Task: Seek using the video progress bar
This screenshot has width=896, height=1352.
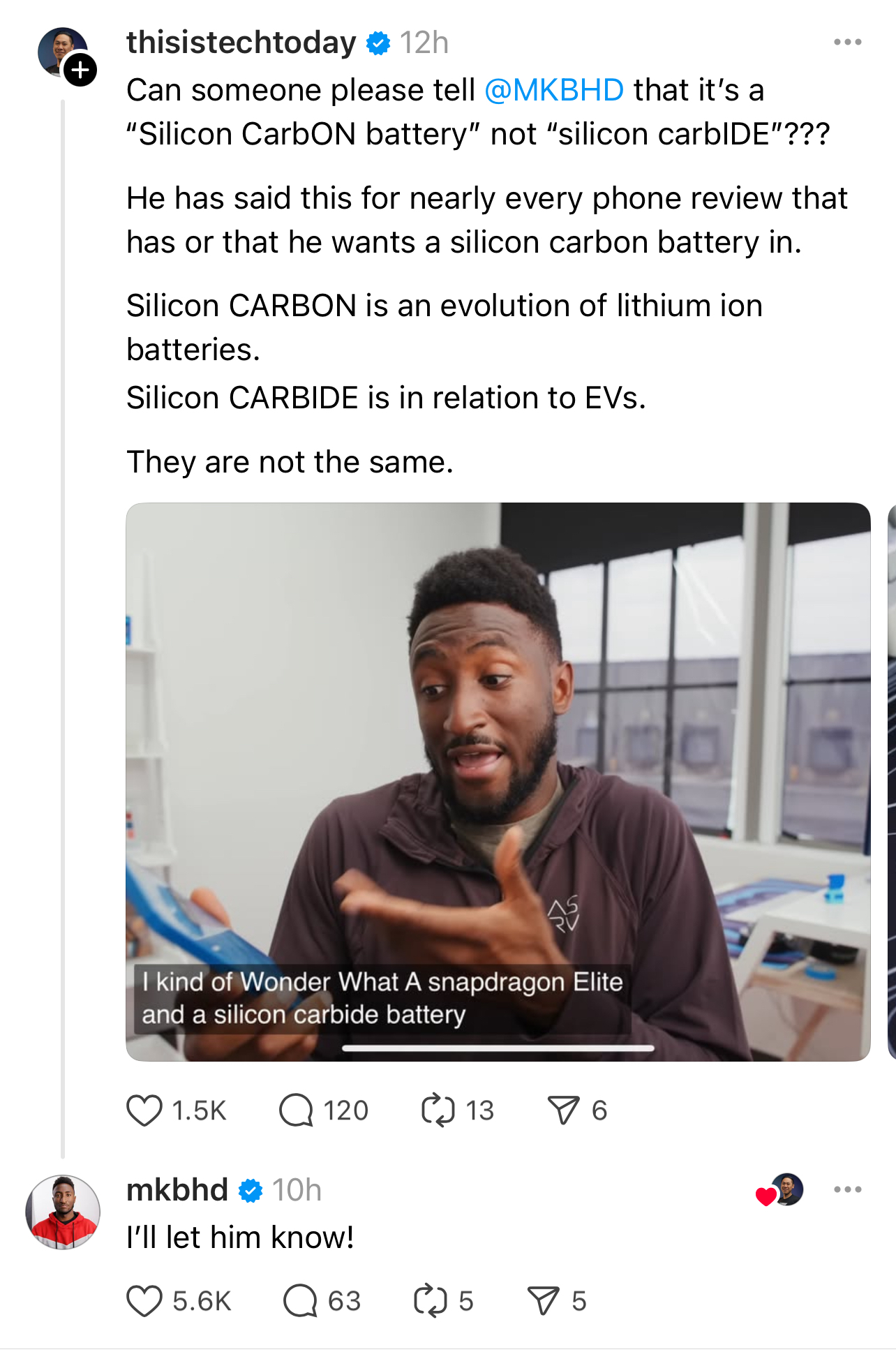Action: pyautogui.click(x=498, y=1048)
